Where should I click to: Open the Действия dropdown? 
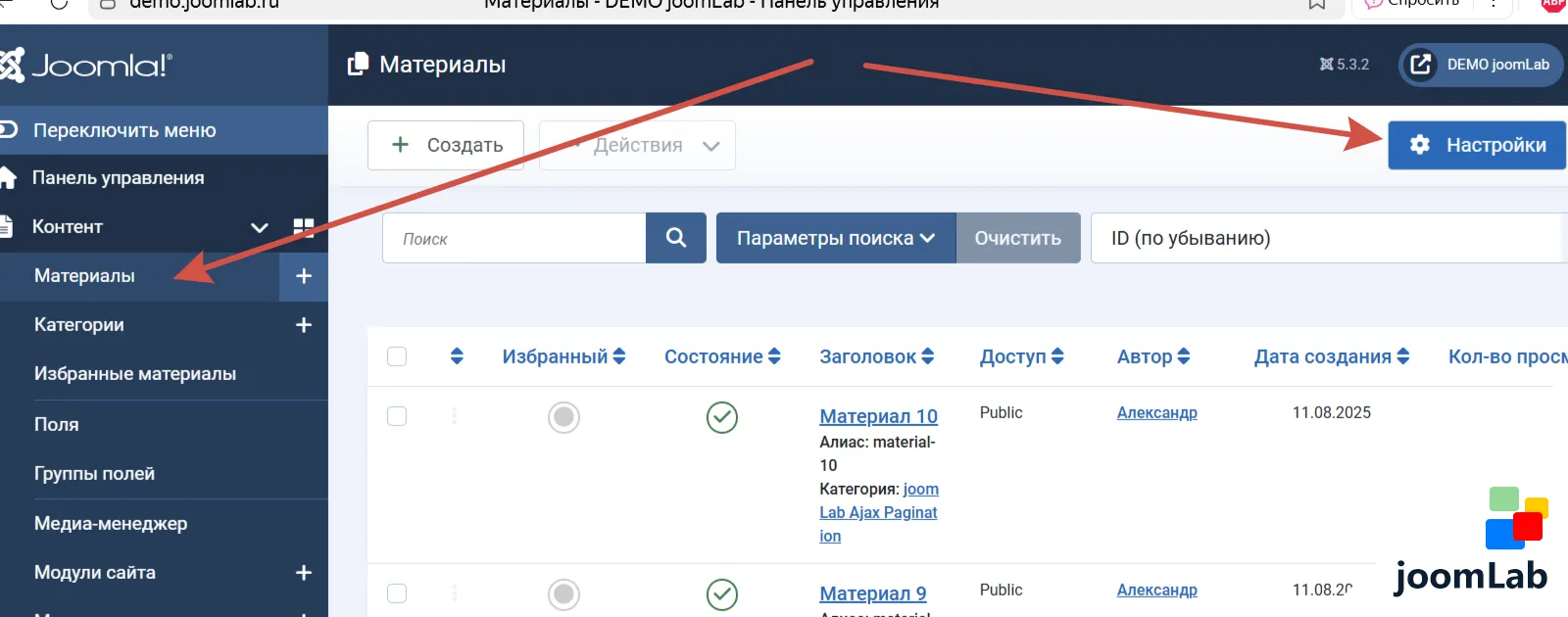pos(637,145)
